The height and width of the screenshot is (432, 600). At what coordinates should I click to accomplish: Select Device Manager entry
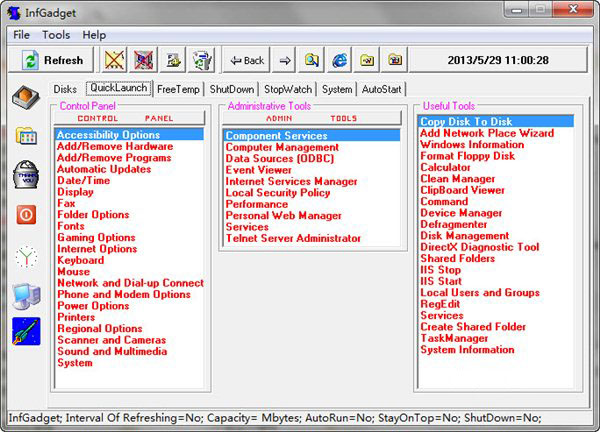pyautogui.click(x=461, y=213)
